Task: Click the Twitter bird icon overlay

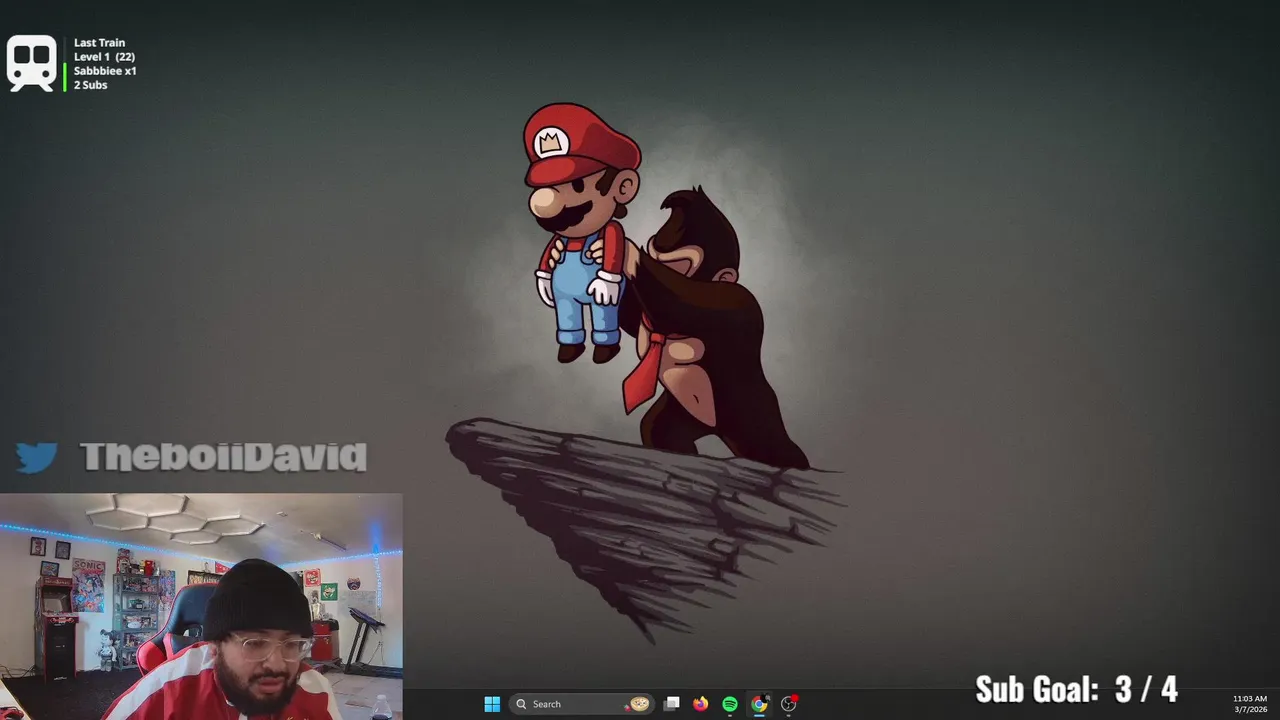Action: point(37,458)
